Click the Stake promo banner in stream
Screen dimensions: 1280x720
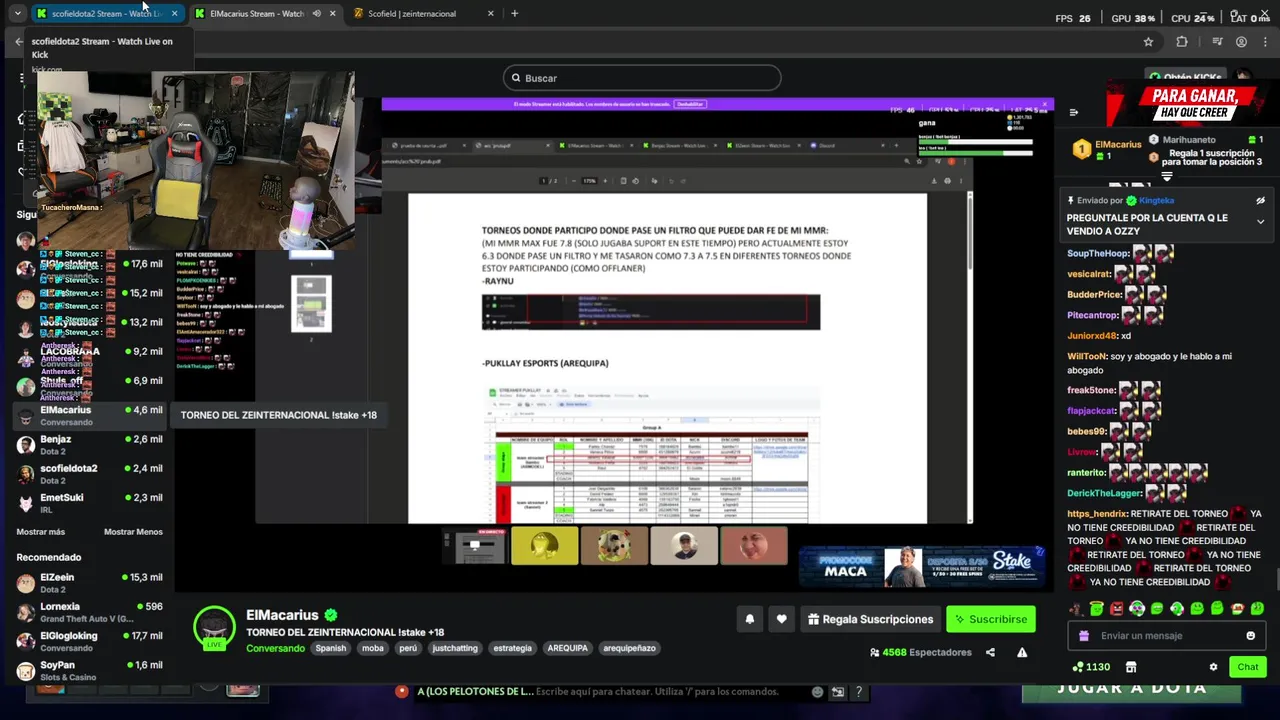(x=921, y=567)
